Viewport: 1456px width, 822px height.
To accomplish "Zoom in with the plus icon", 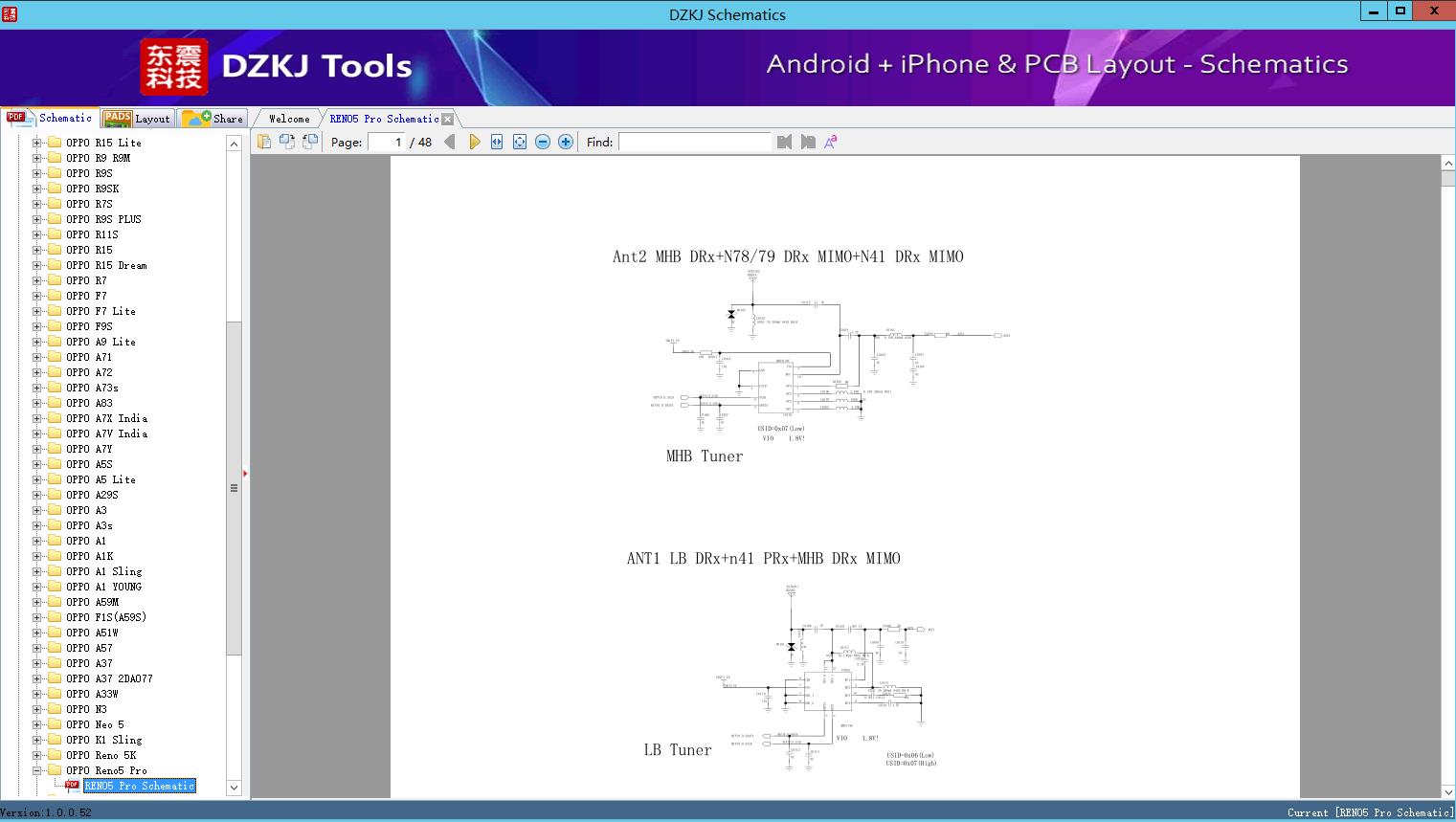I will pyautogui.click(x=566, y=142).
